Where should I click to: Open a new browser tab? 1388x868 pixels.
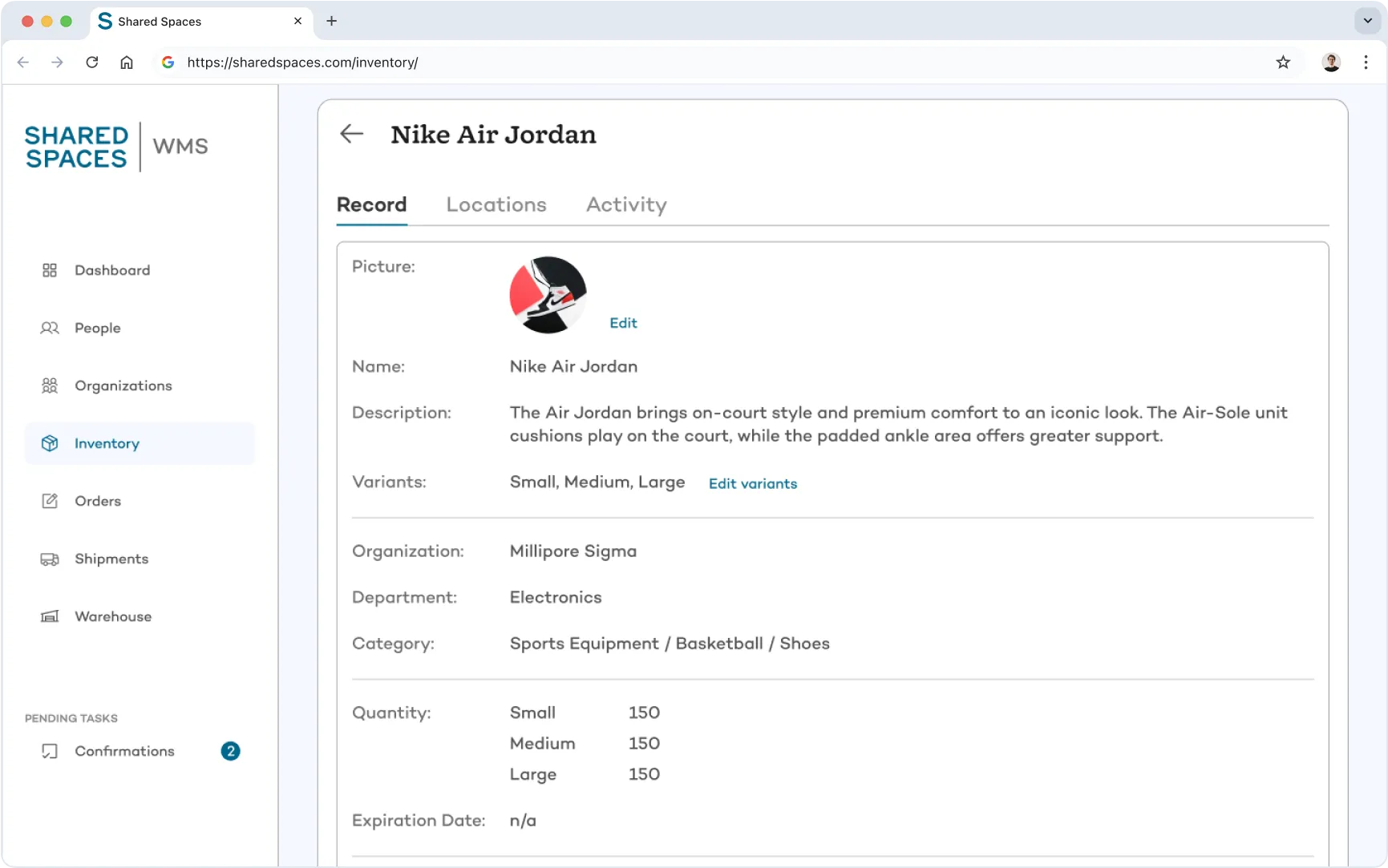(x=331, y=21)
